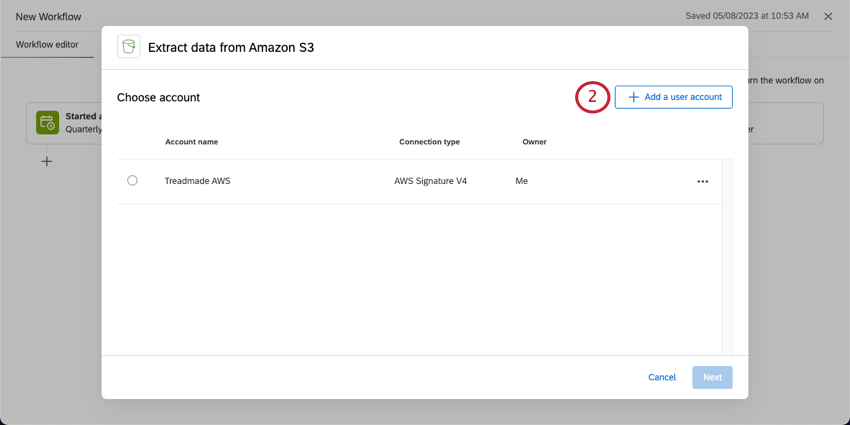Screen dimensions: 850x425
Task: Click the plus icon below the Started card
Action: coord(47,161)
